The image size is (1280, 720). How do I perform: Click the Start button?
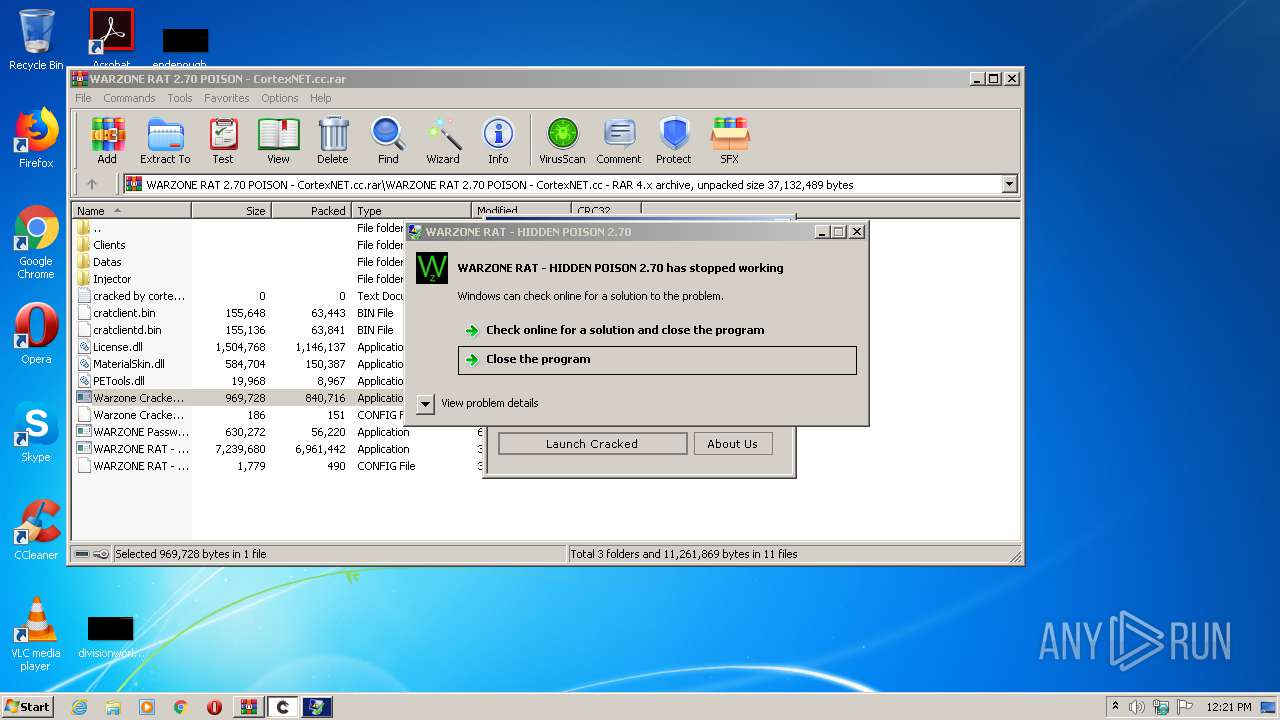coord(27,707)
